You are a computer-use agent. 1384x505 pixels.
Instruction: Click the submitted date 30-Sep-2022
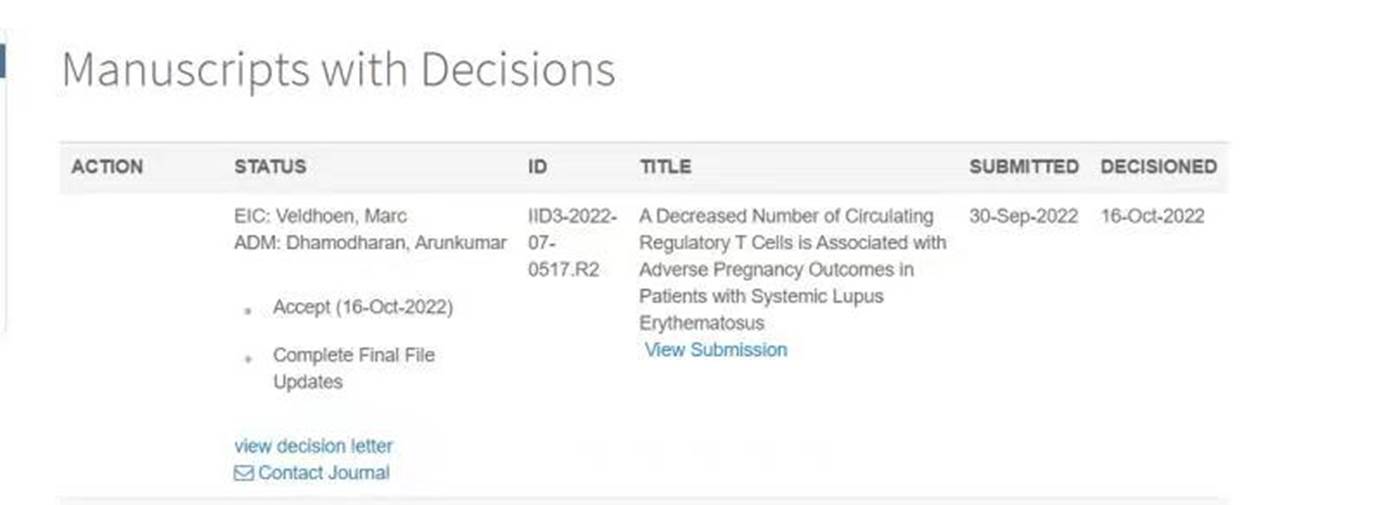(x=1024, y=217)
